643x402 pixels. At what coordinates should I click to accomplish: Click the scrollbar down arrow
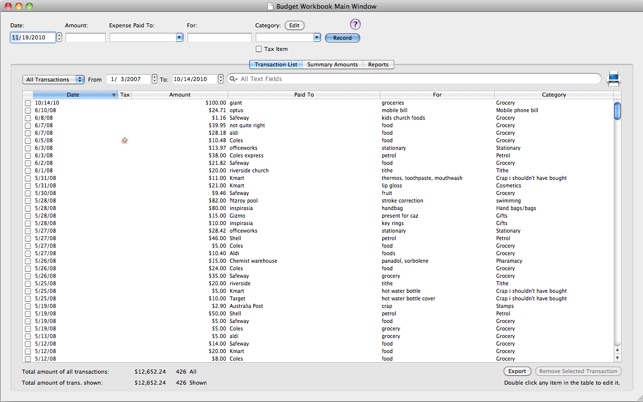(x=617, y=358)
